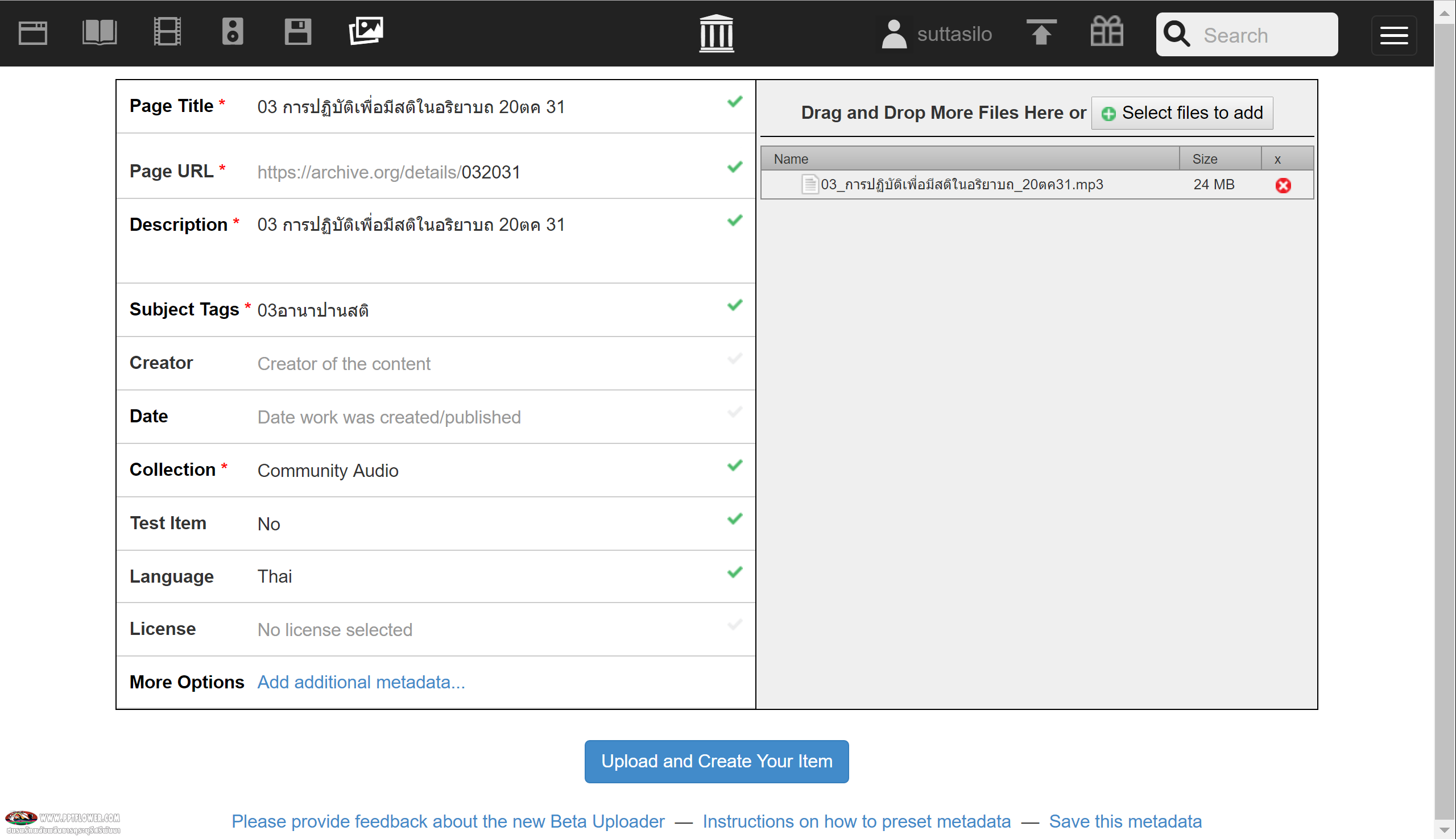Click the Date work was created field

click(389, 418)
